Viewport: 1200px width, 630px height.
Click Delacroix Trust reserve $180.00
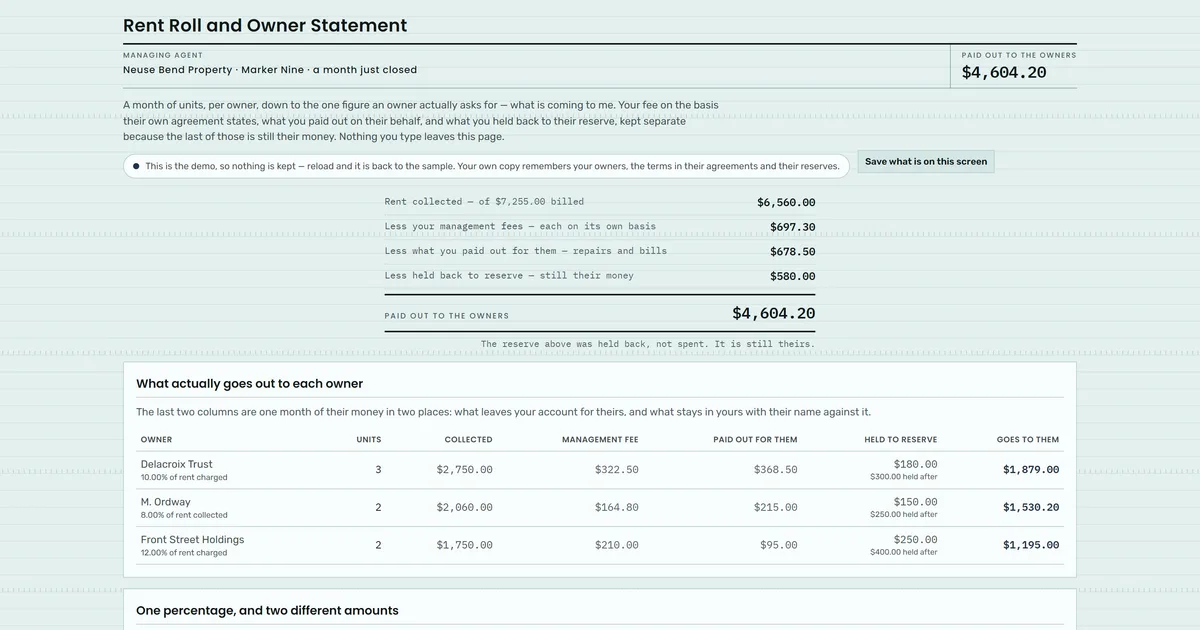[916, 464]
